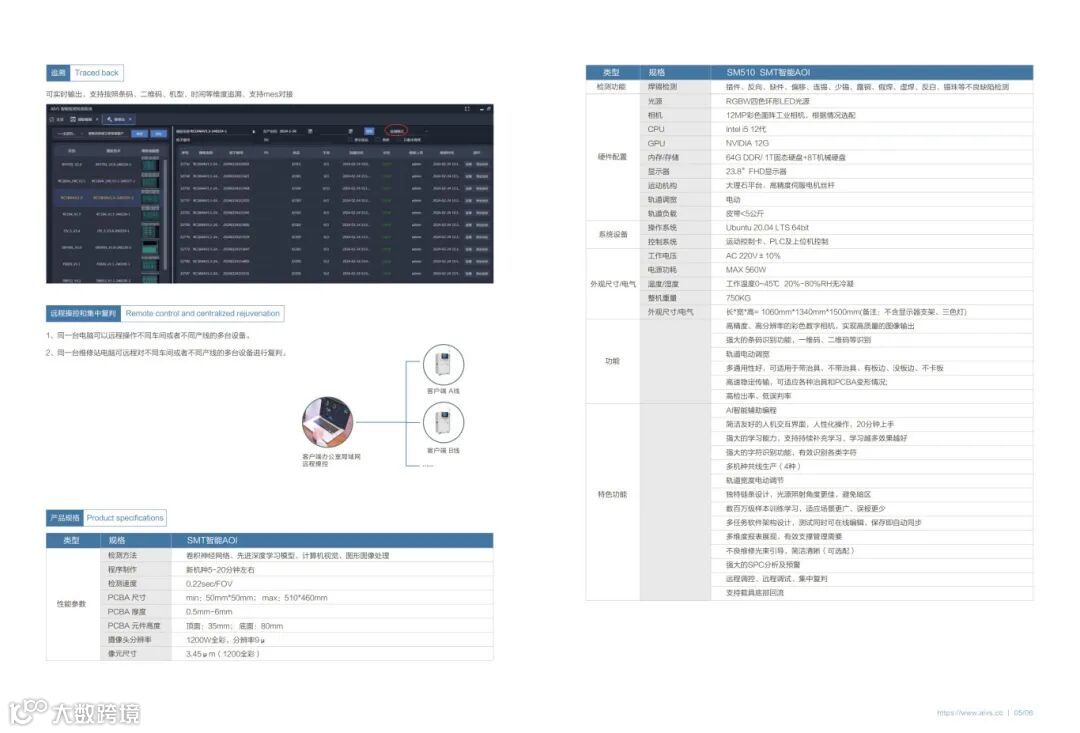This screenshot has height=733, width=1080.
Task: Select the Ubuntu 20.04 LTS 64bit cell
Action: [872, 228]
